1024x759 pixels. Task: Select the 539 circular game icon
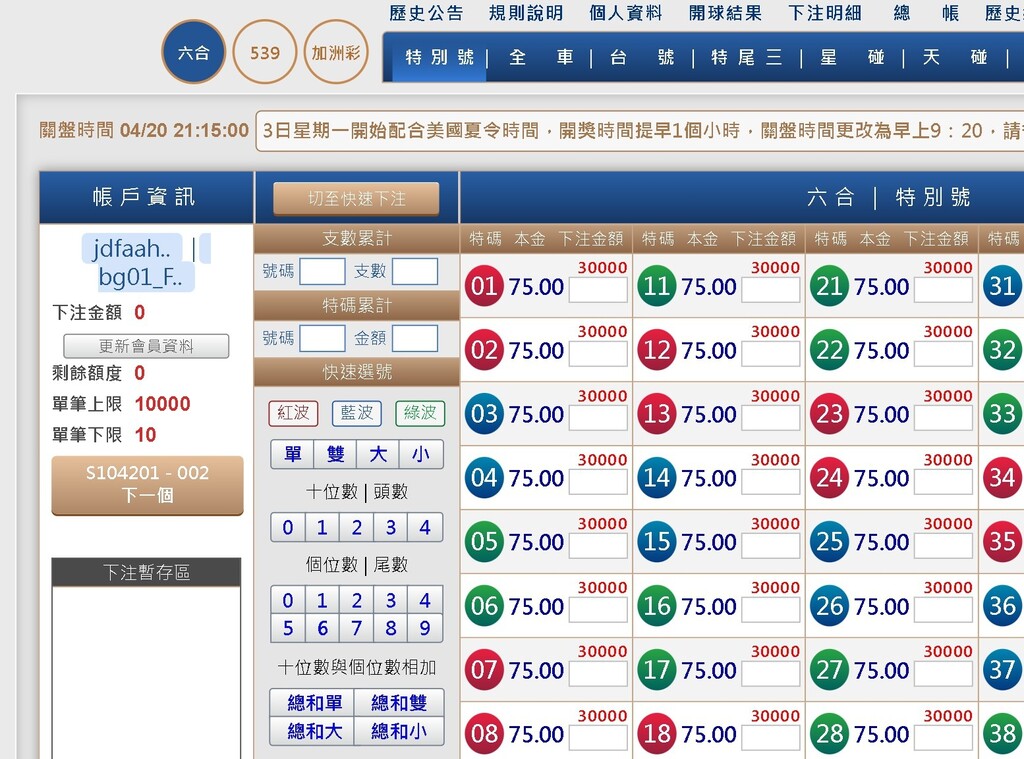point(264,52)
